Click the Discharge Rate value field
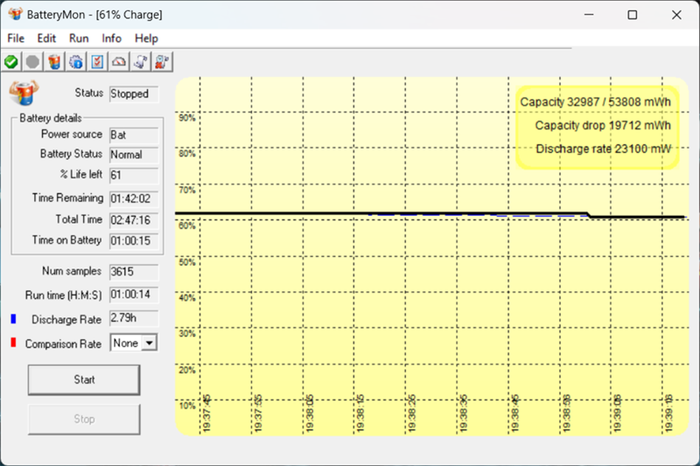The image size is (700, 466). point(133,318)
